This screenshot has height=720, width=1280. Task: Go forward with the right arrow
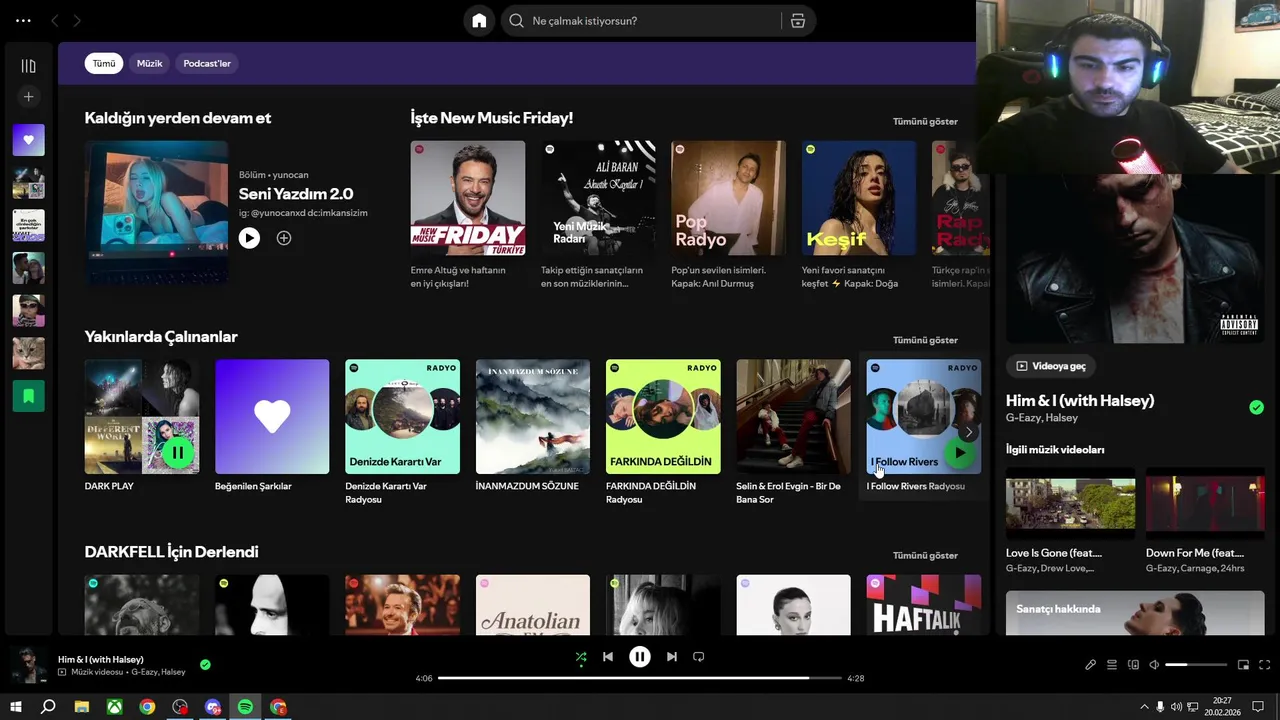pos(77,20)
